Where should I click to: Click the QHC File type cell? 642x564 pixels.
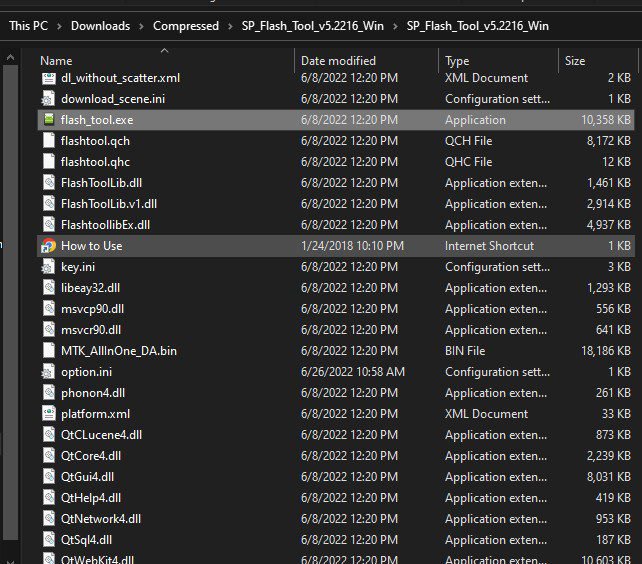pos(468,161)
